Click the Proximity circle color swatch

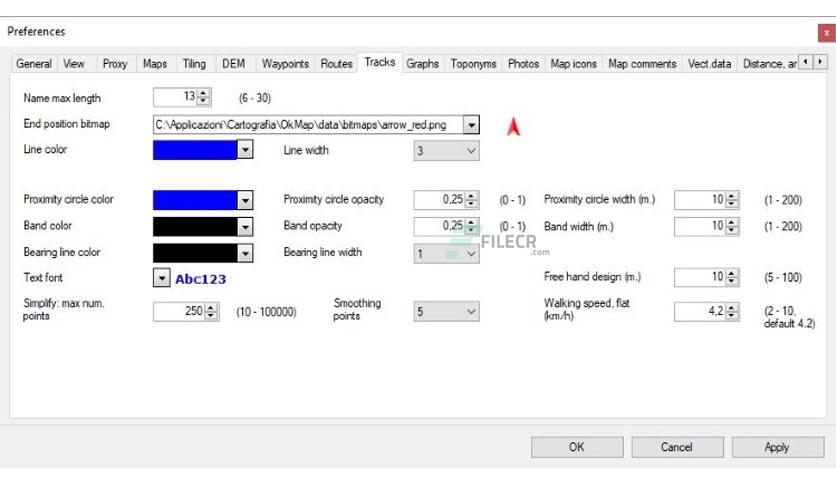coord(195,200)
